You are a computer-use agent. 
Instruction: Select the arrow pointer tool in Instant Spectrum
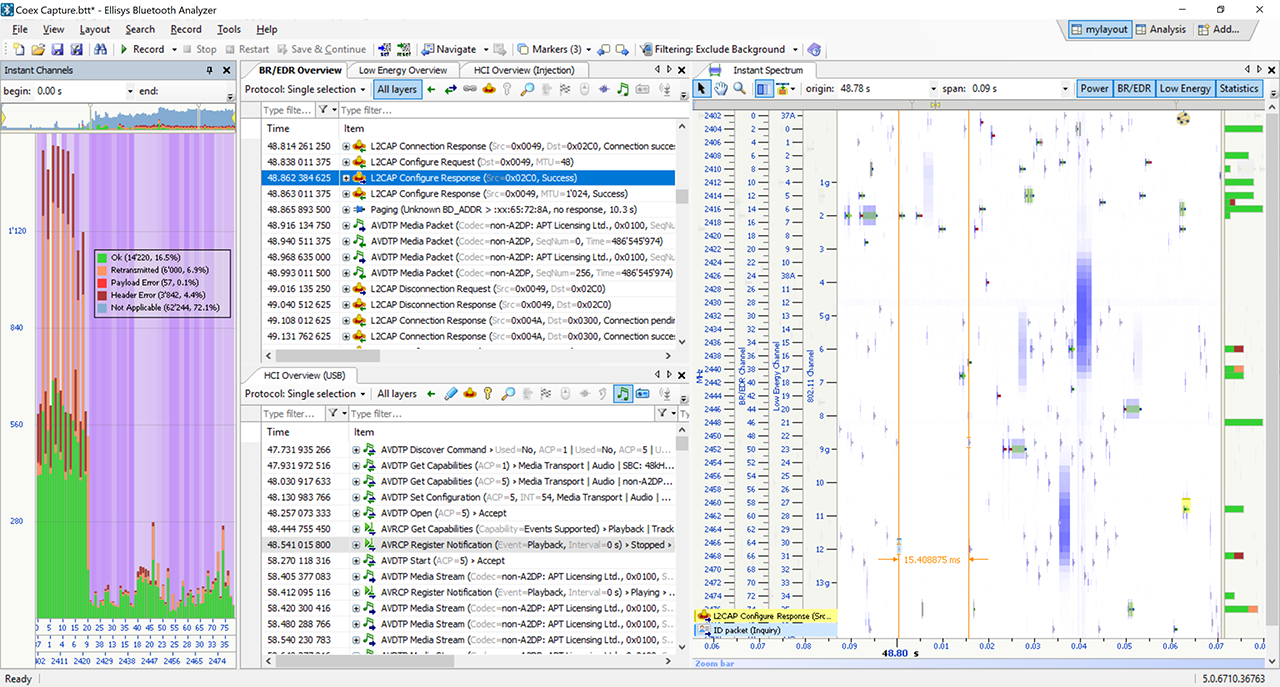pos(703,88)
